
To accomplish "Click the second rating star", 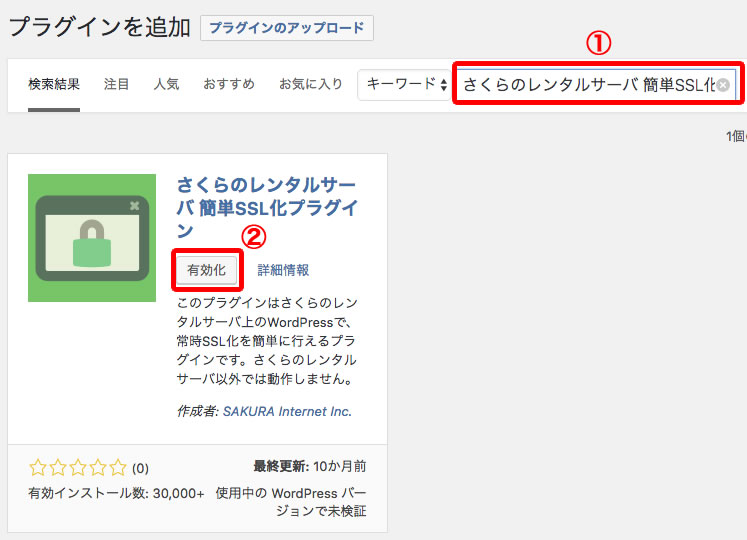I will coord(58,467).
